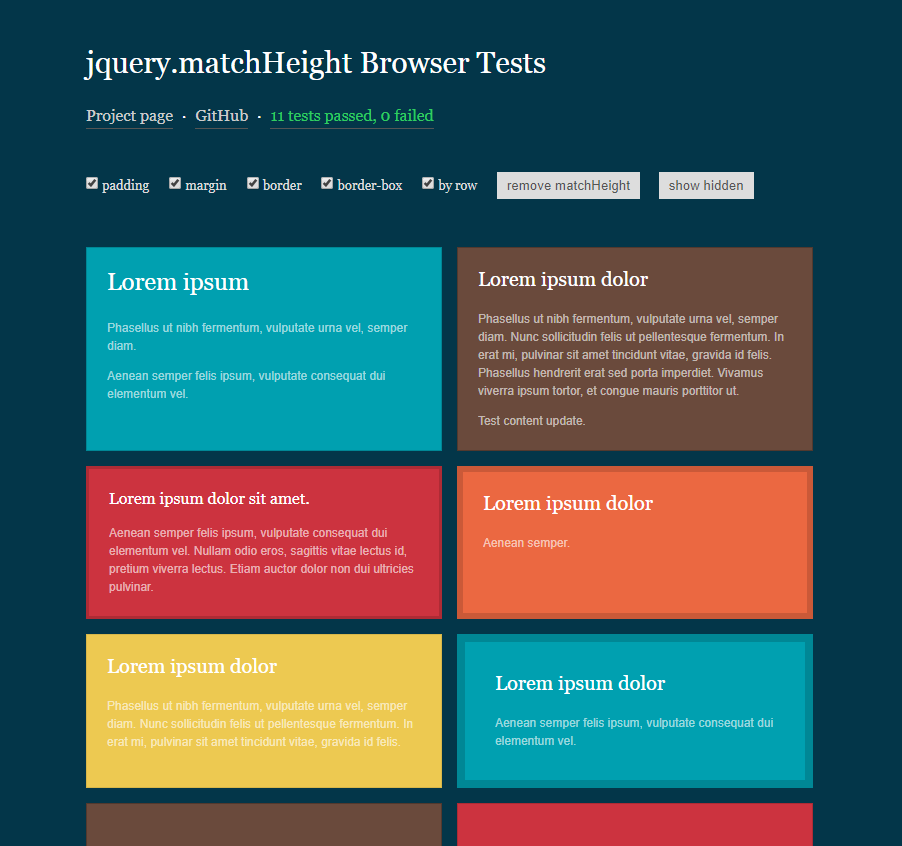Click the paragraph in the bordered teal box

(634, 732)
